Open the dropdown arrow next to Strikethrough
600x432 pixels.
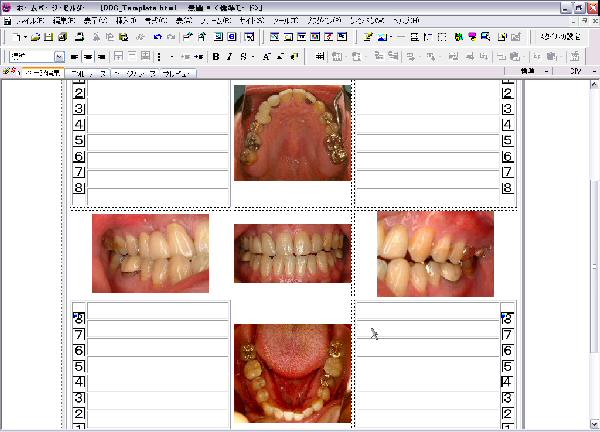[x=253, y=57]
